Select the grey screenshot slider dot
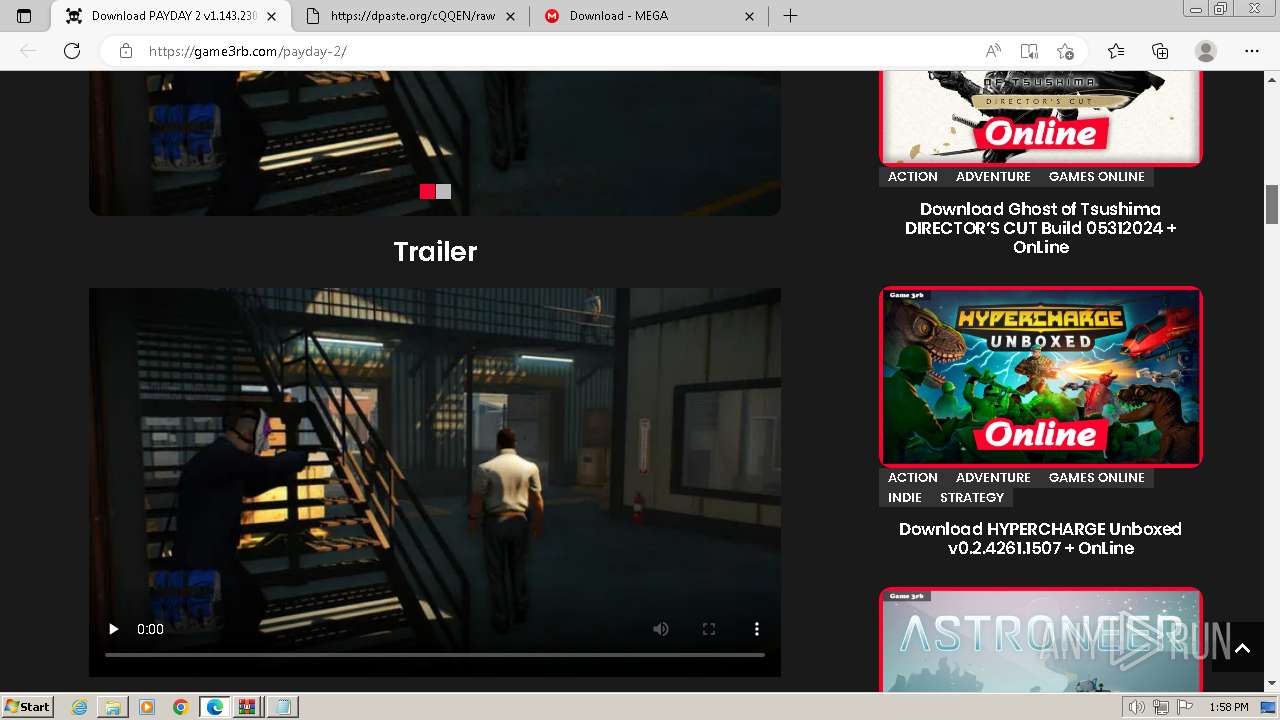Screen dimensions: 1280x720 click(x=443, y=192)
